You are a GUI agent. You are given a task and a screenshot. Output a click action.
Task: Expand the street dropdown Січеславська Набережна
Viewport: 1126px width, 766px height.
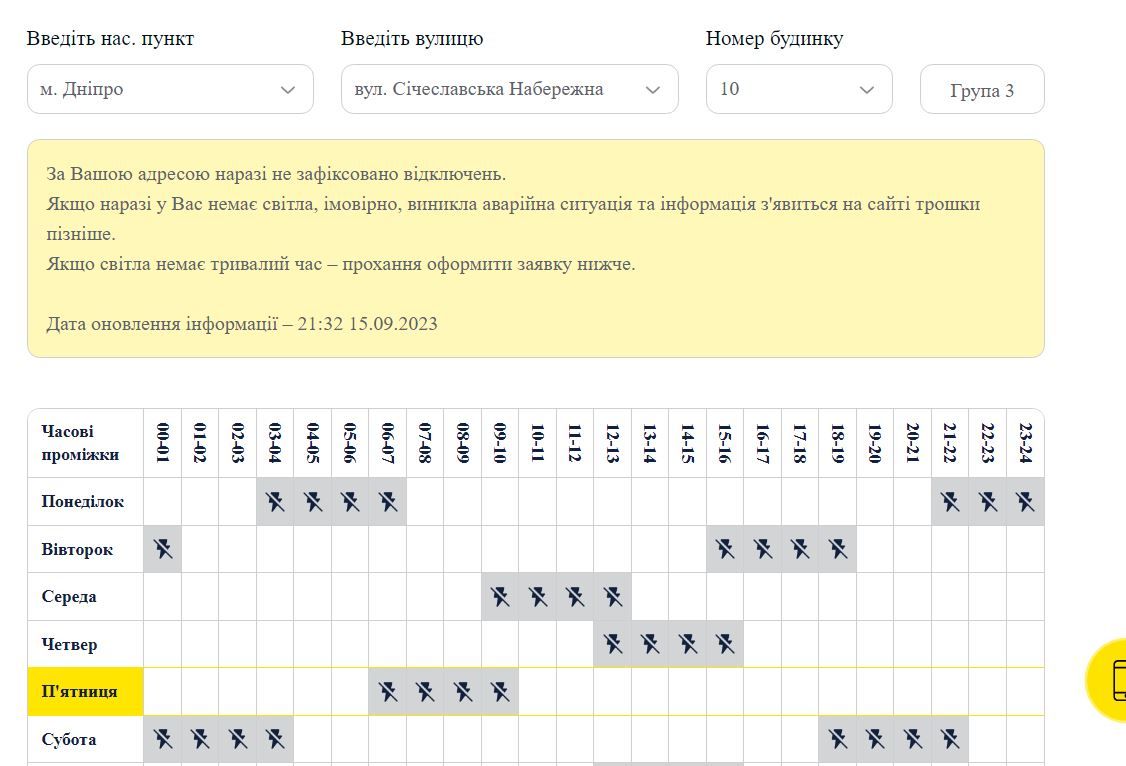click(509, 89)
